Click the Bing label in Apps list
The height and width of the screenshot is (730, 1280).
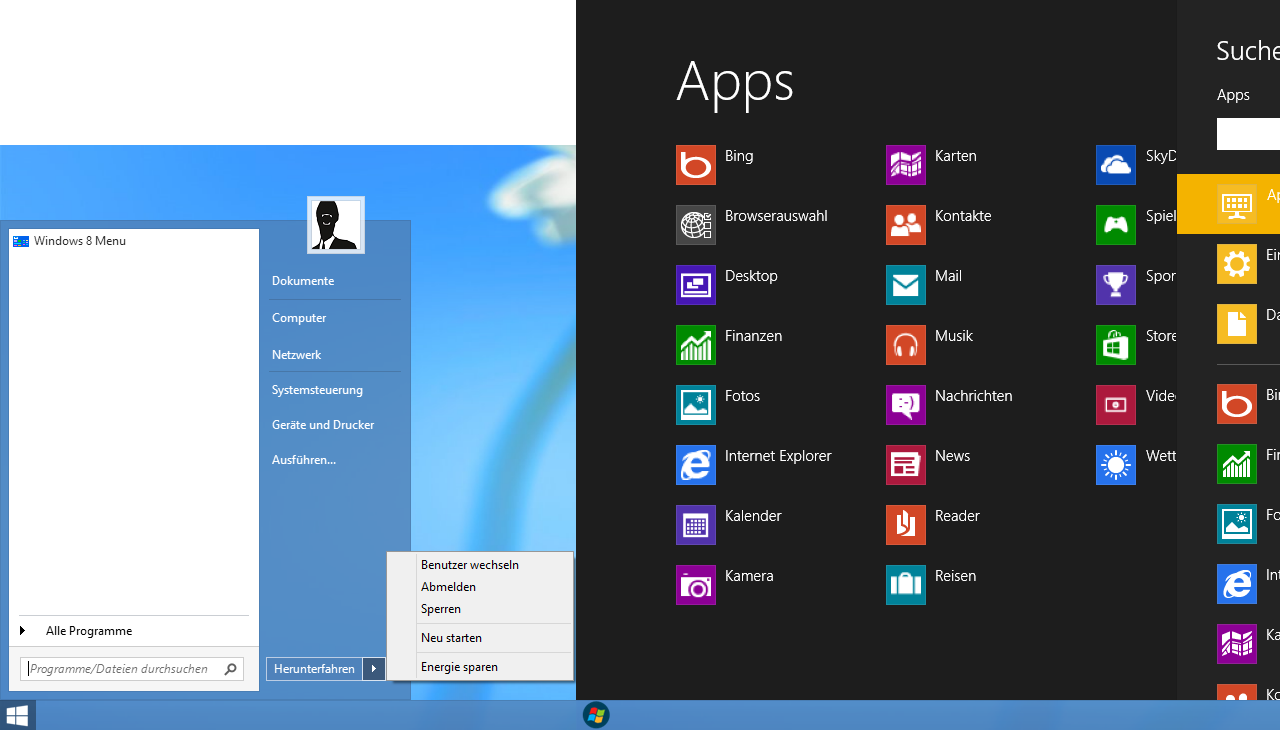tap(739, 156)
